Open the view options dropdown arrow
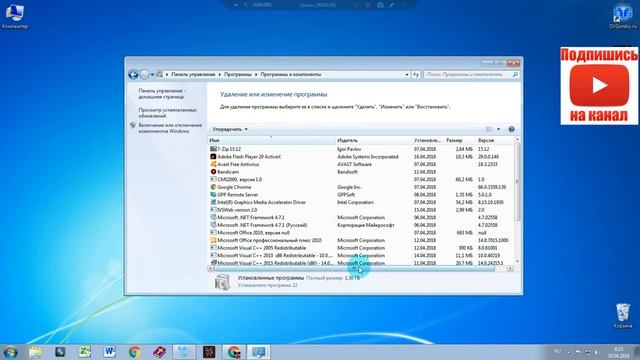The image size is (640, 360). click(498, 129)
